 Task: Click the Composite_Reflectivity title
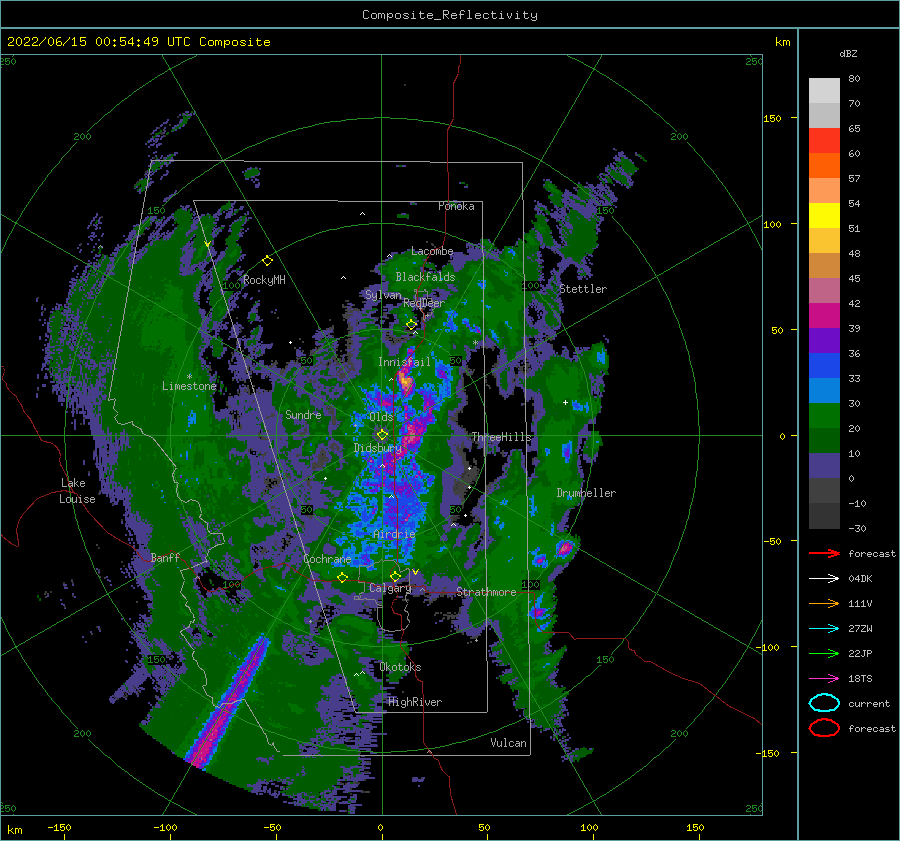click(450, 15)
